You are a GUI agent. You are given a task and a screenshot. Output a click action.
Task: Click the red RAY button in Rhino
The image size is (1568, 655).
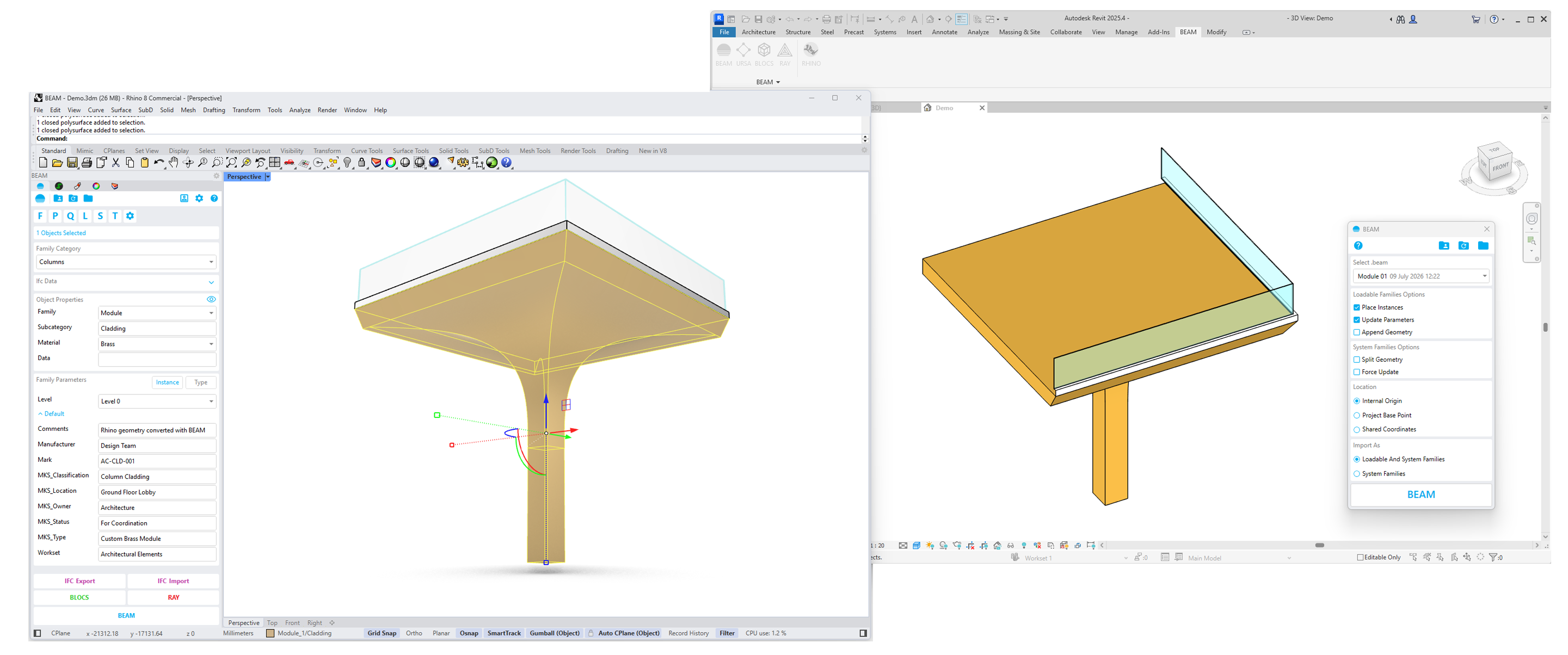[x=173, y=597]
